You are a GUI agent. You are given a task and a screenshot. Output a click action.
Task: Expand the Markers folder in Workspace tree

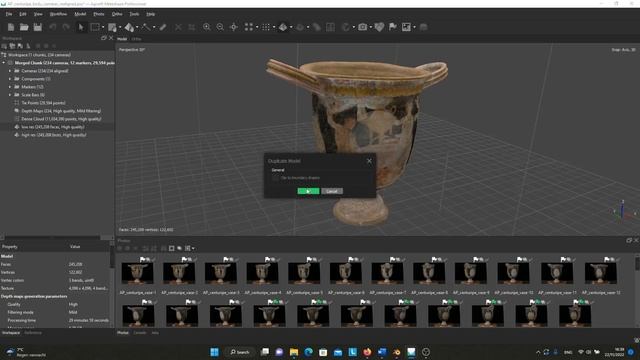10,87
